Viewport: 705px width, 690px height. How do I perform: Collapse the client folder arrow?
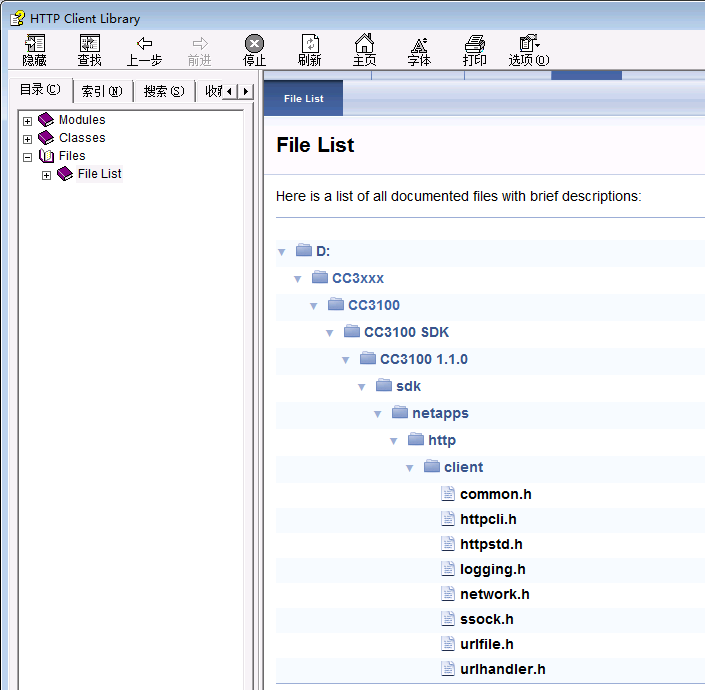pyautogui.click(x=410, y=468)
